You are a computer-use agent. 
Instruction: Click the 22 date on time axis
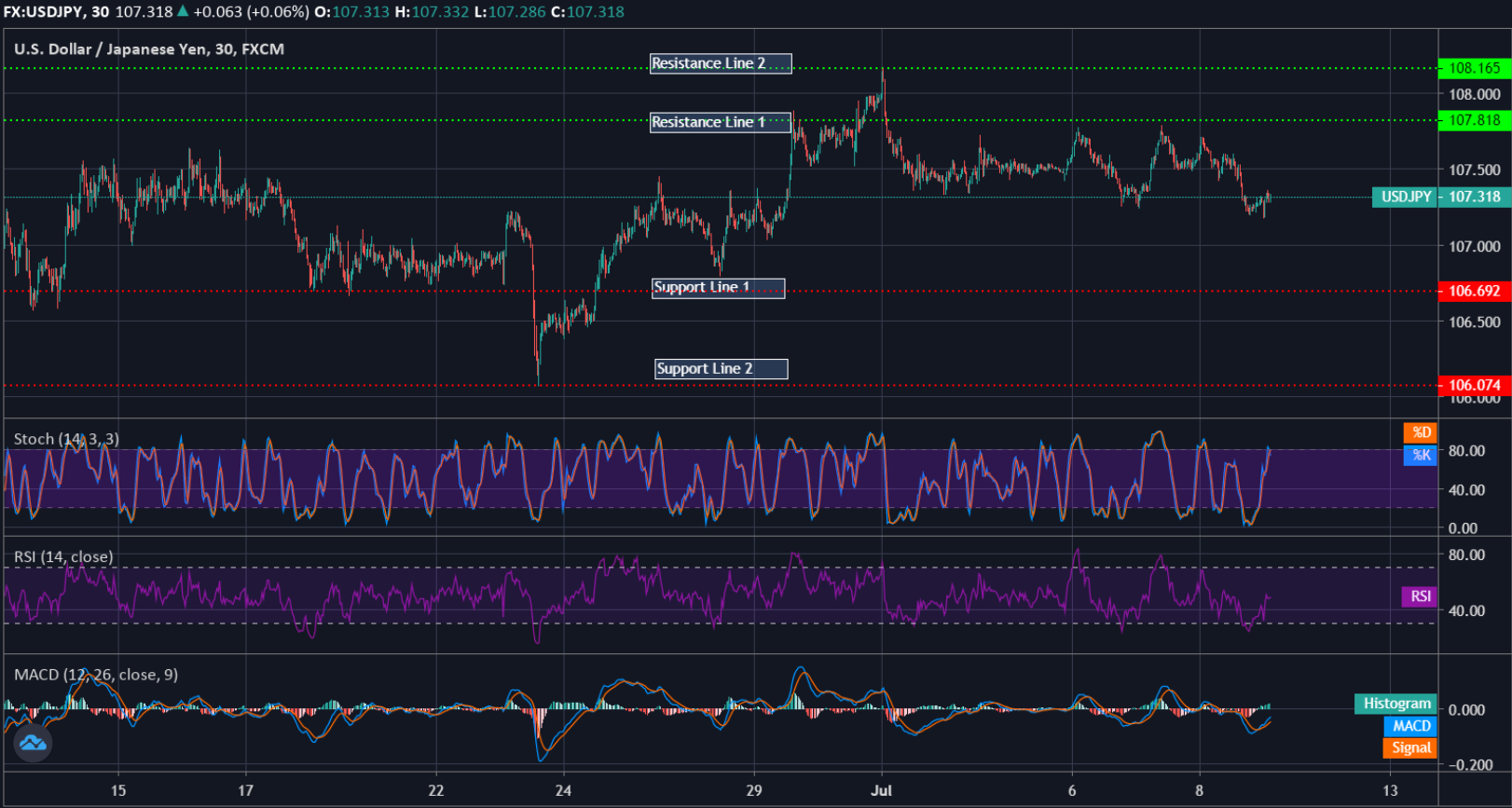click(436, 790)
